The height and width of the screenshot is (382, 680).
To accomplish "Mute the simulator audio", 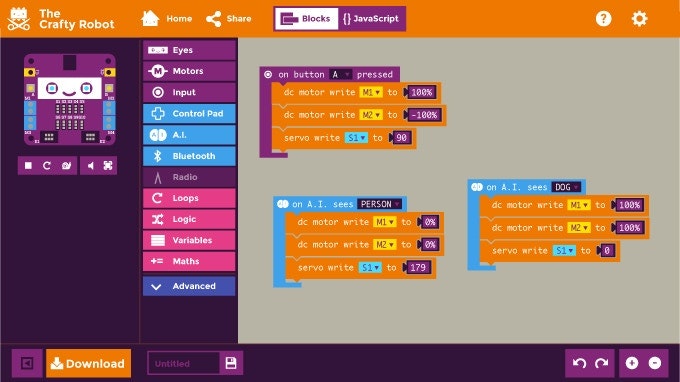I will (x=90, y=166).
